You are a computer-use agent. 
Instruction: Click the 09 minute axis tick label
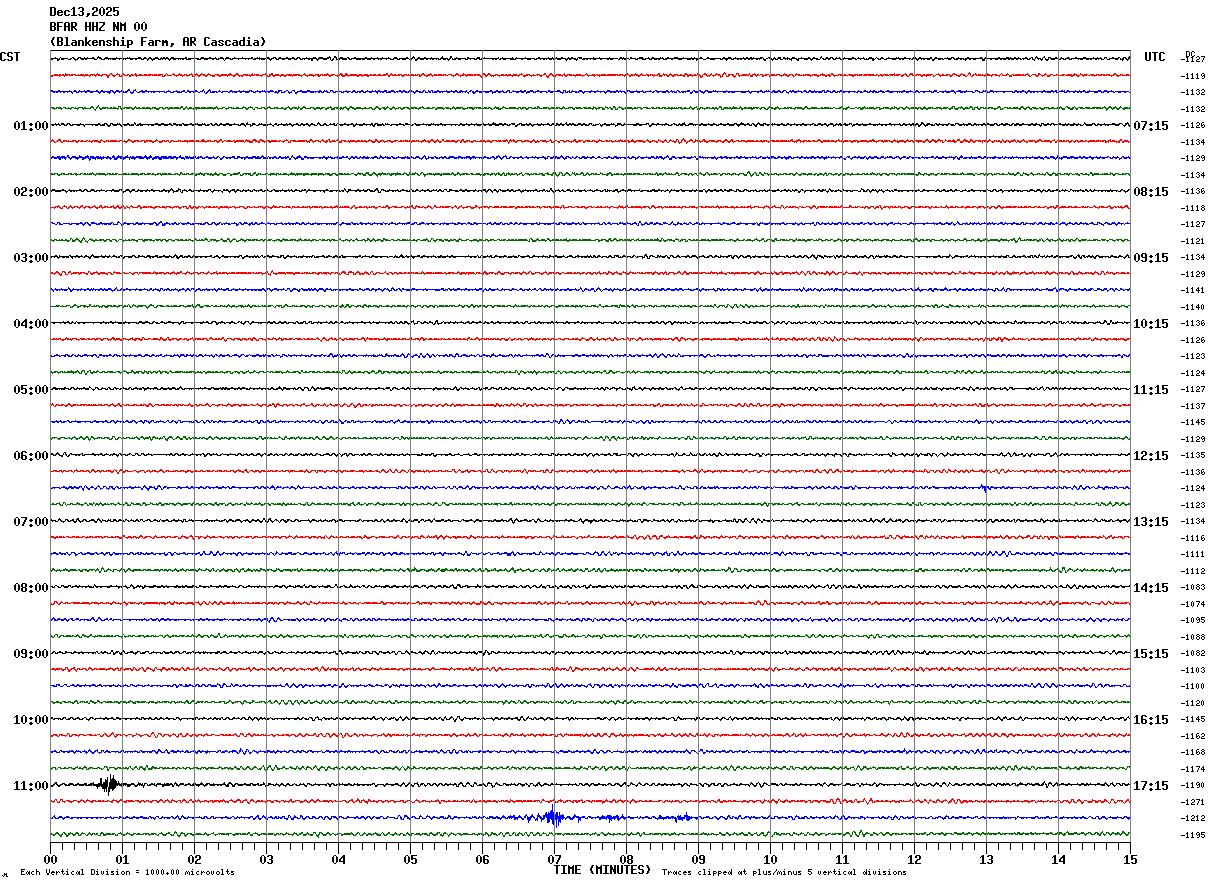pyautogui.click(x=698, y=859)
